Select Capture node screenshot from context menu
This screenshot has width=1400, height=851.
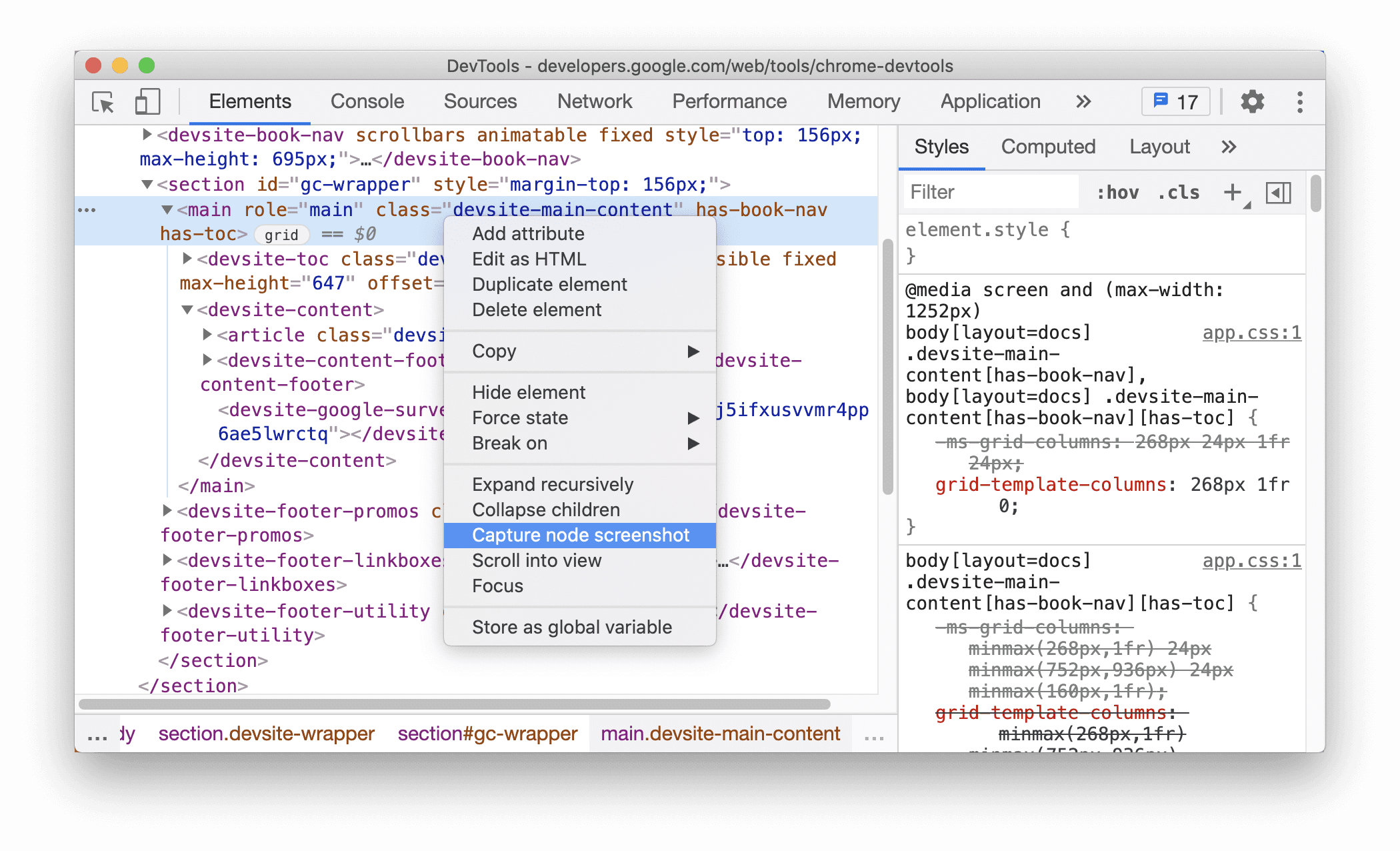tap(581, 535)
